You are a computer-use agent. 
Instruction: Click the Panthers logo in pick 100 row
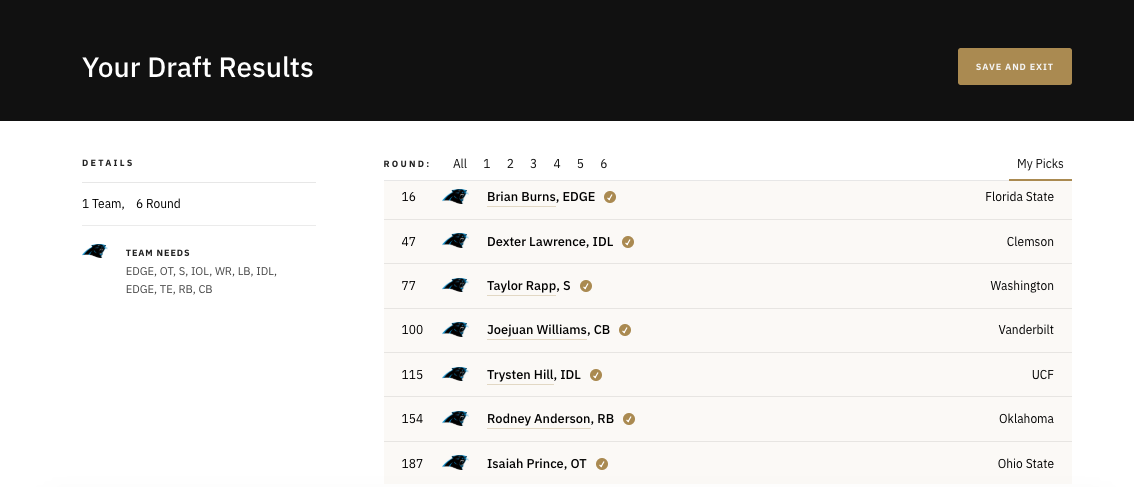[x=455, y=330]
